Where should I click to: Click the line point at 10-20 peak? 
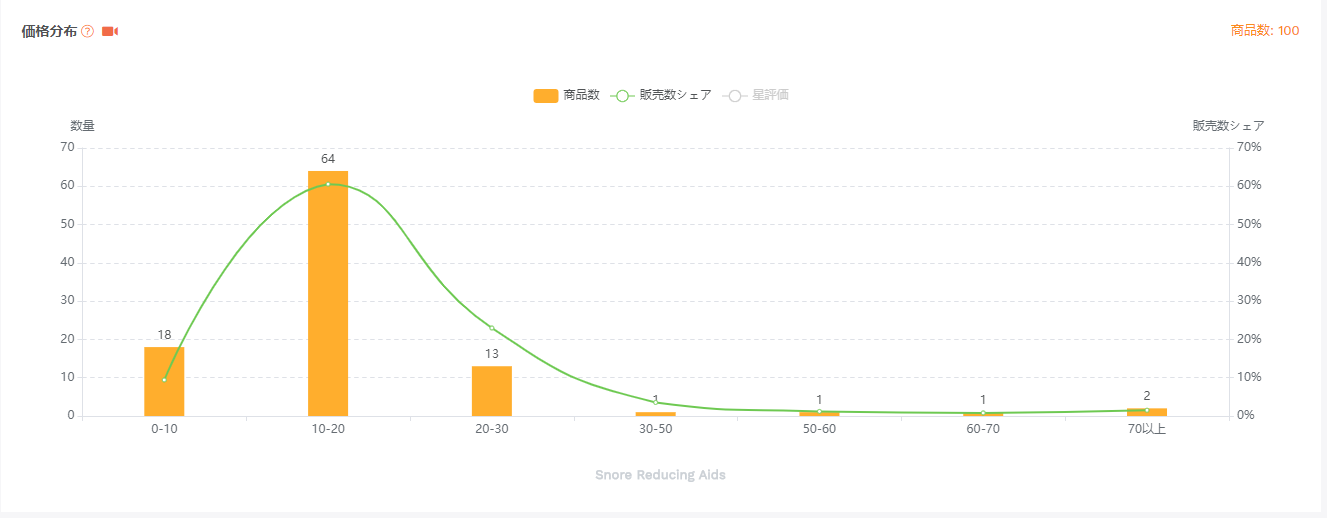click(x=328, y=184)
